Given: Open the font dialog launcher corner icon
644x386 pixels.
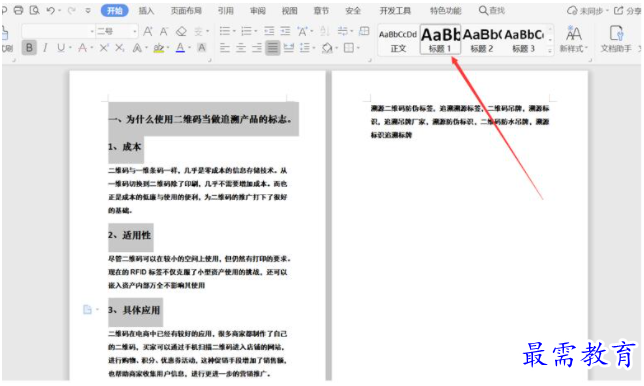Looking at the screenshot, I should (x=210, y=60).
